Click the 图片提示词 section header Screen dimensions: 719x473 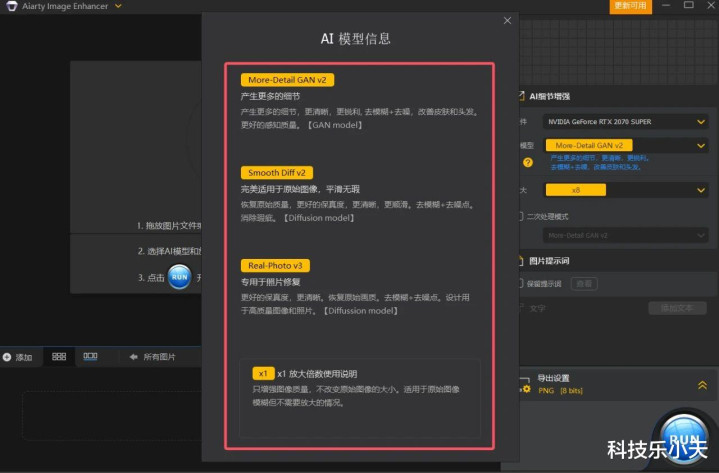tap(549, 261)
